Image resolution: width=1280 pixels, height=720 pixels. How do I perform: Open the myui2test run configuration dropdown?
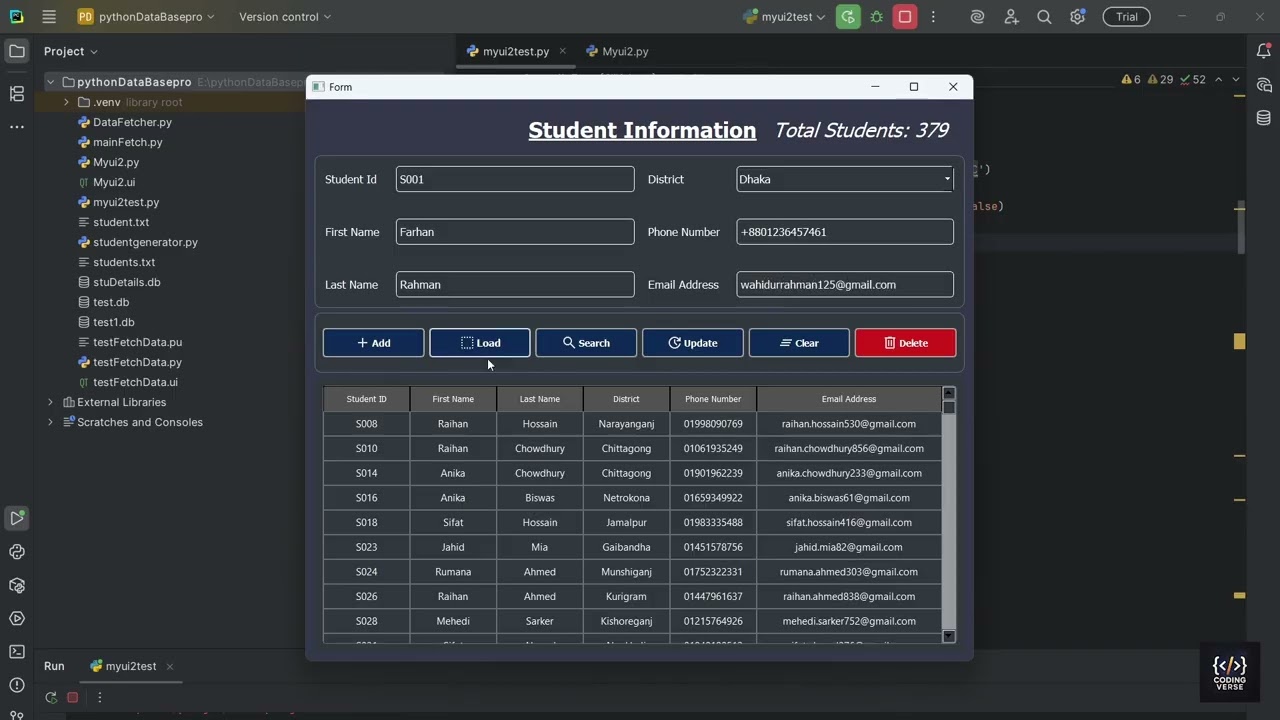point(785,17)
